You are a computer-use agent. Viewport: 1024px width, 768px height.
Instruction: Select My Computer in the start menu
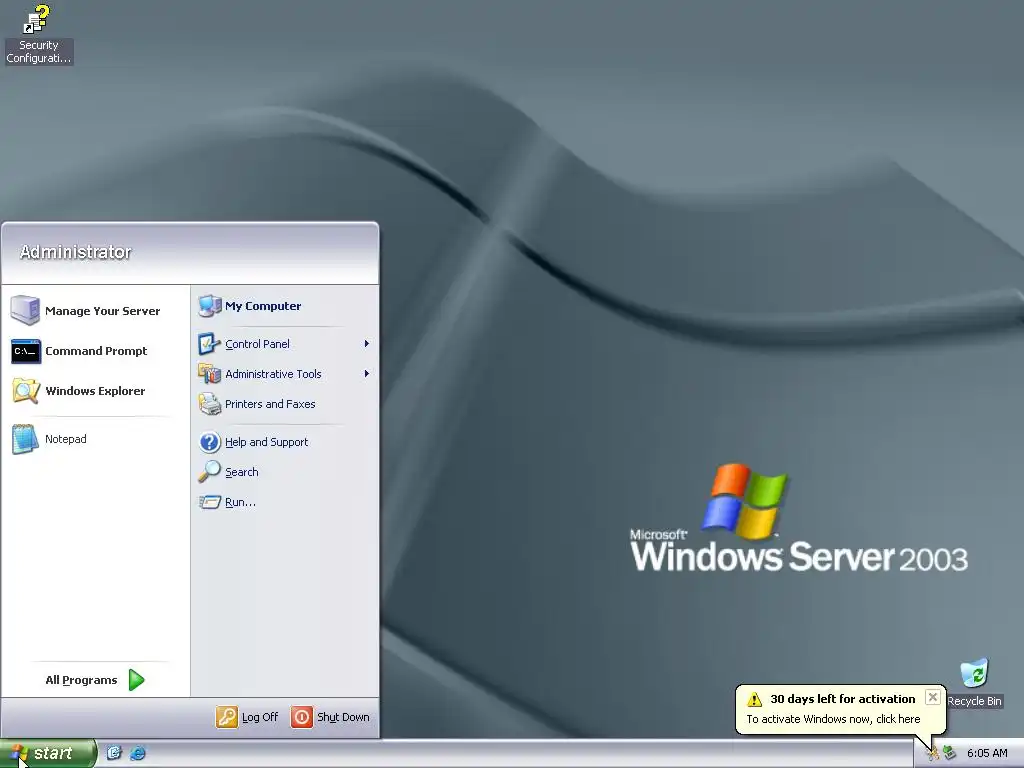(x=285, y=306)
